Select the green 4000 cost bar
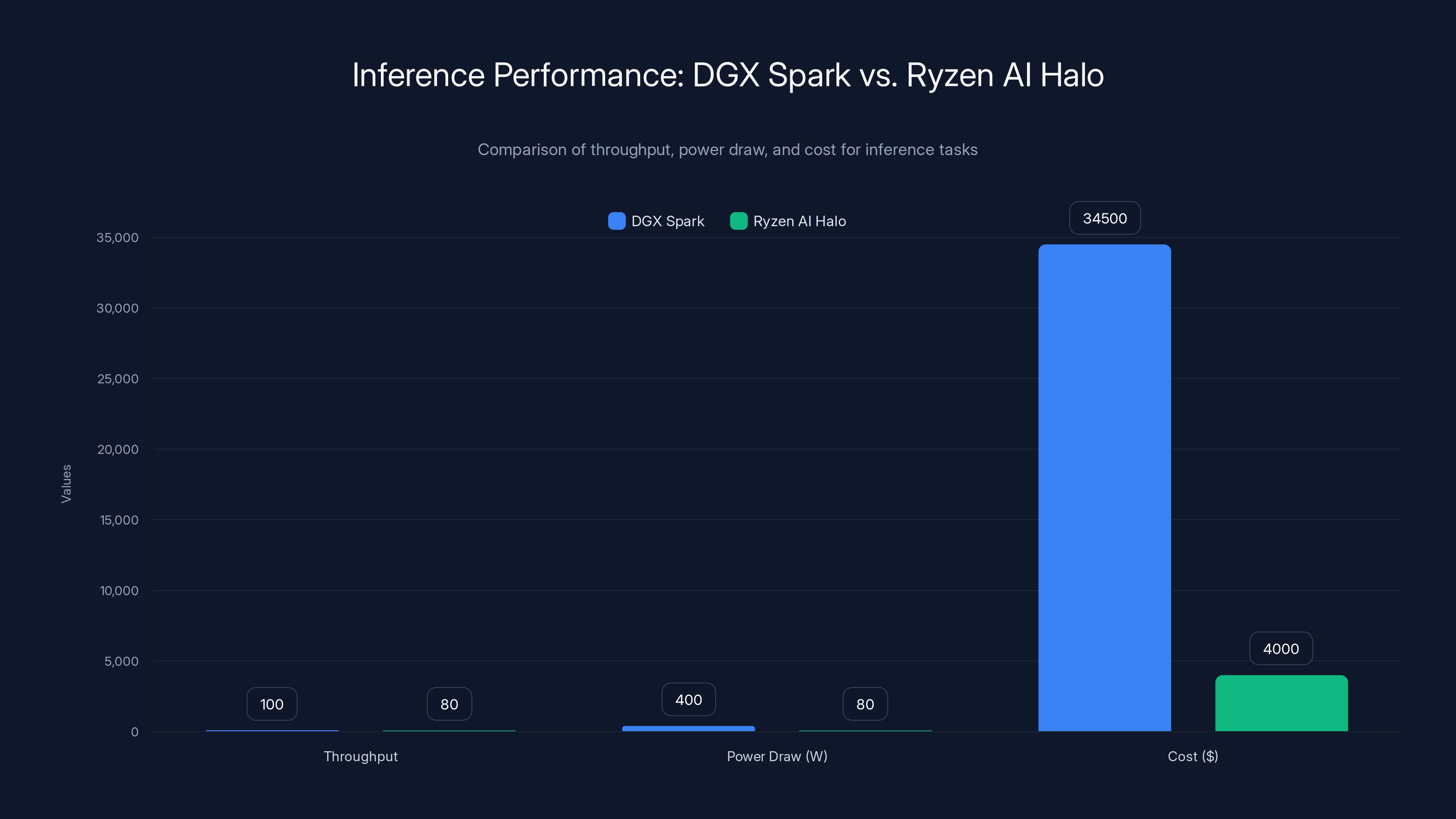The height and width of the screenshot is (819, 1456). [1281, 704]
